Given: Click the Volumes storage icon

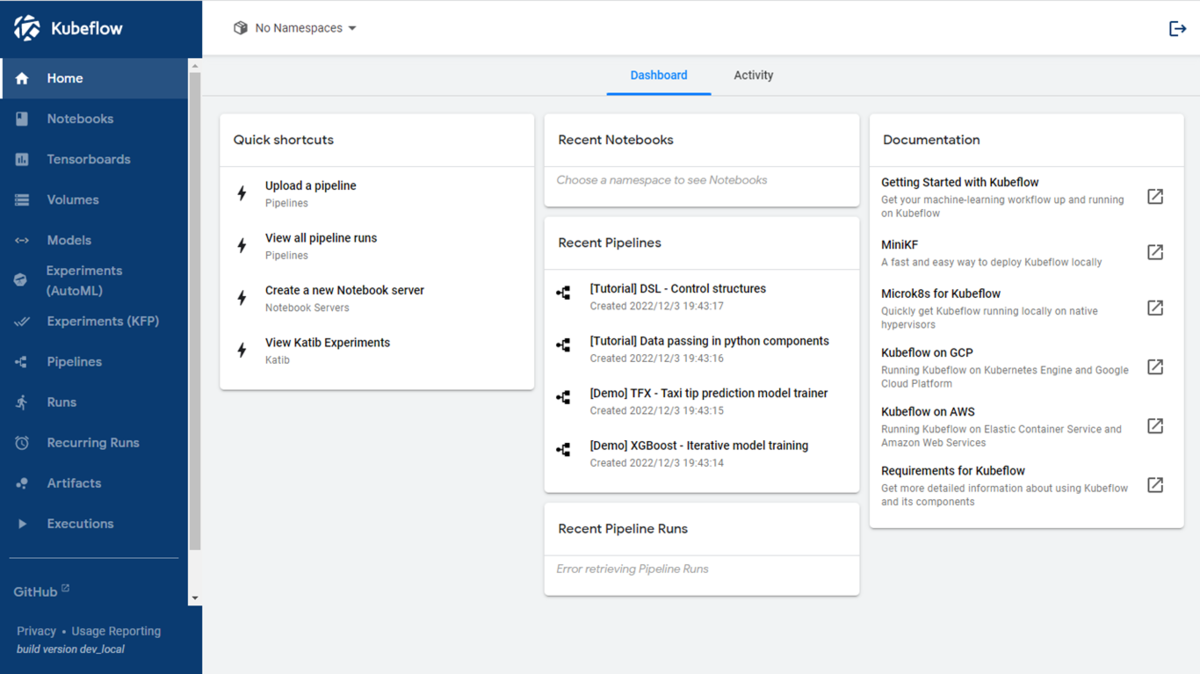Looking at the screenshot, I should pyautogui.click(x=22, y=200).
